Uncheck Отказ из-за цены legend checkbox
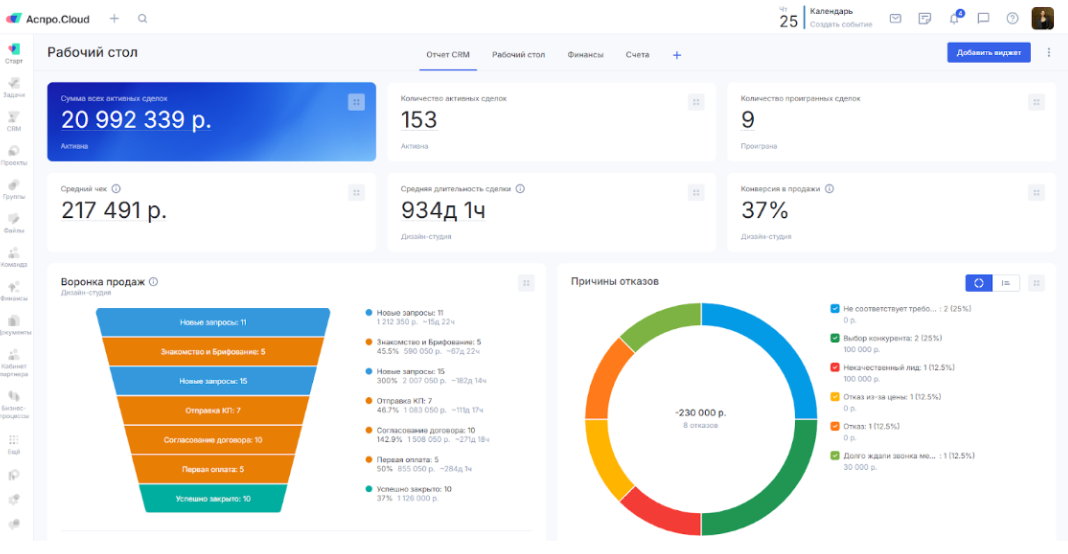 (835, 397)
